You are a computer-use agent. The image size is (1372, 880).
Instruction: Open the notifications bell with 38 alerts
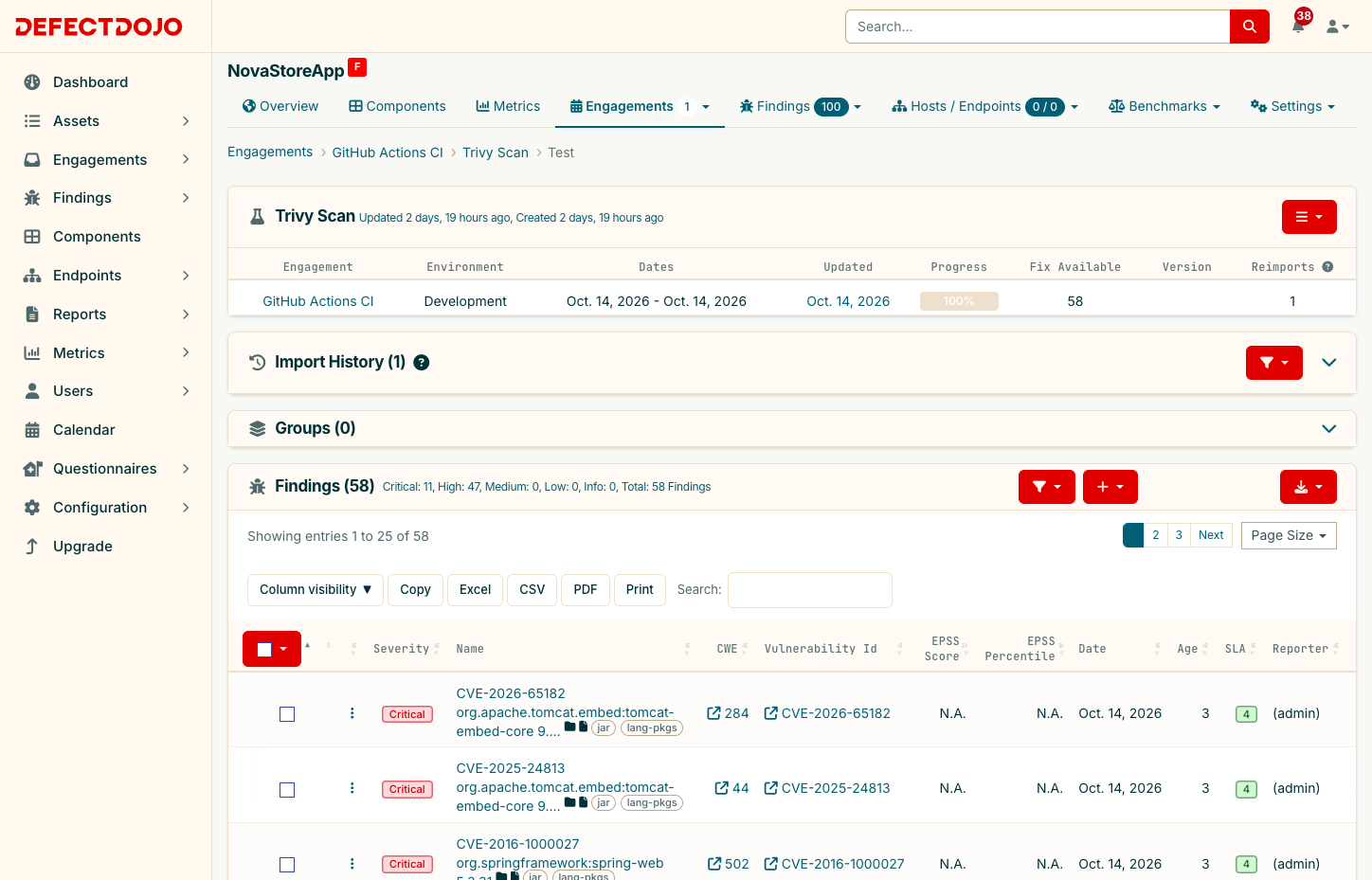1298,27
